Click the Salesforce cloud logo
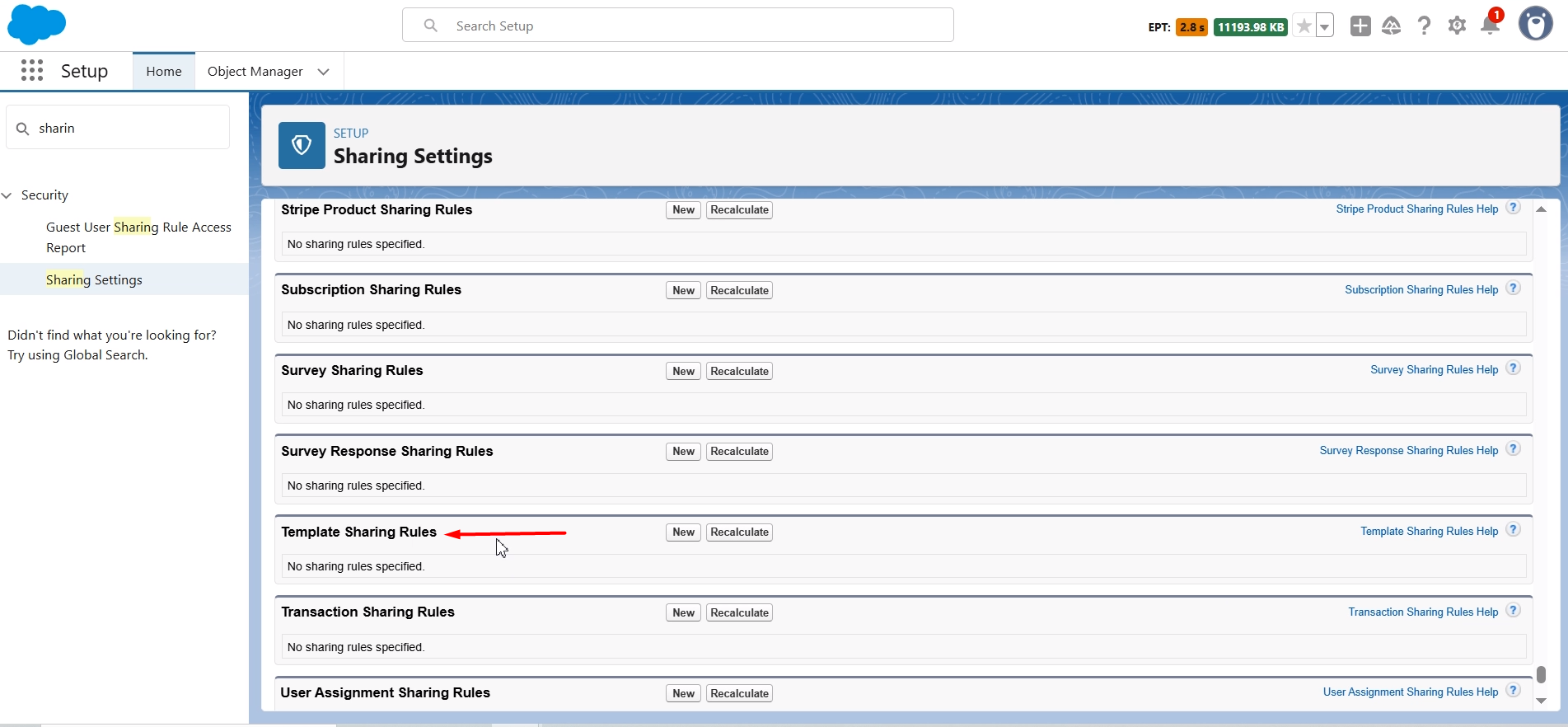Viewport: 1568px width, 727px height. pos(36,24)
